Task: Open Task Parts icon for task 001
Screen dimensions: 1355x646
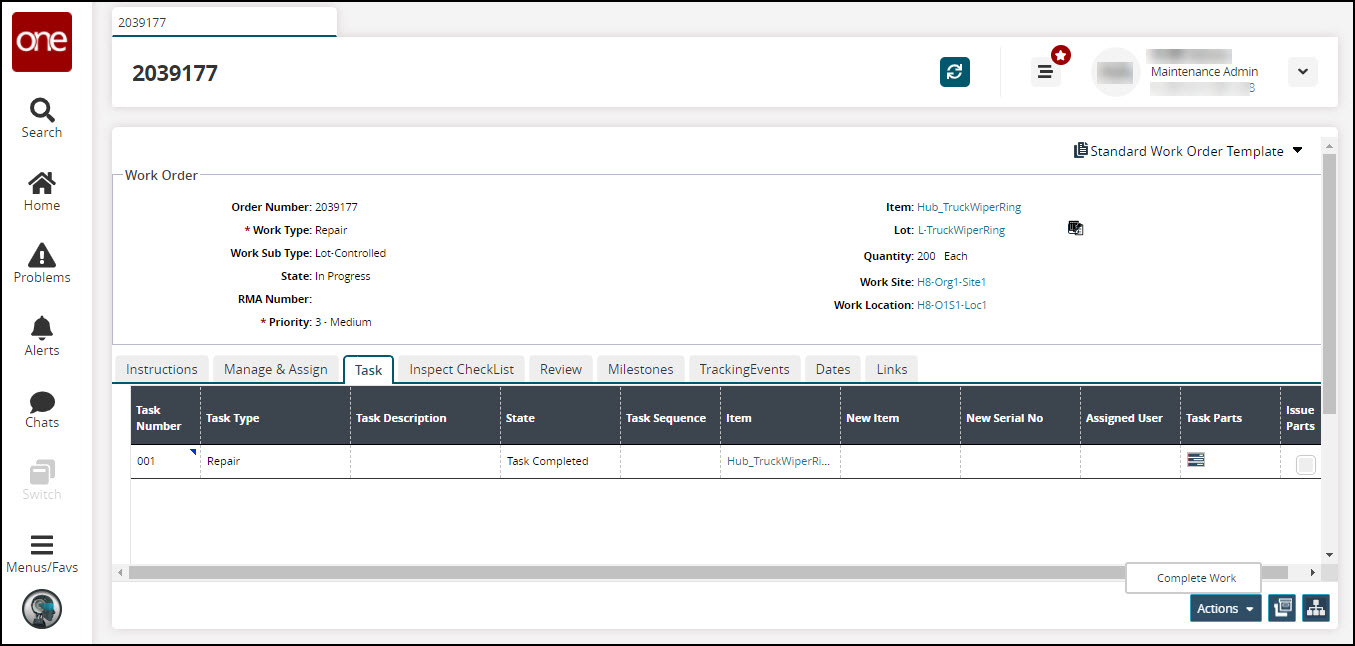Action: point(1195,460)
